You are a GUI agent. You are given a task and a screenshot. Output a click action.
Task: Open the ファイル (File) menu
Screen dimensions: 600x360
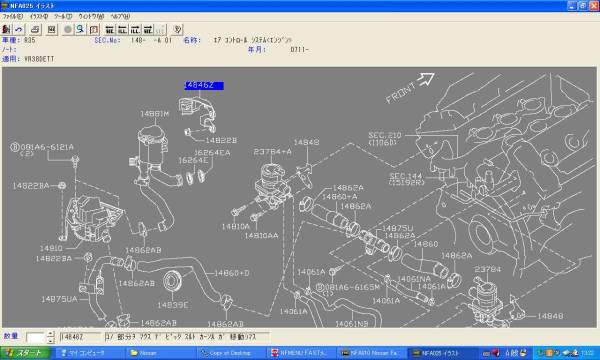coord(13,16)
